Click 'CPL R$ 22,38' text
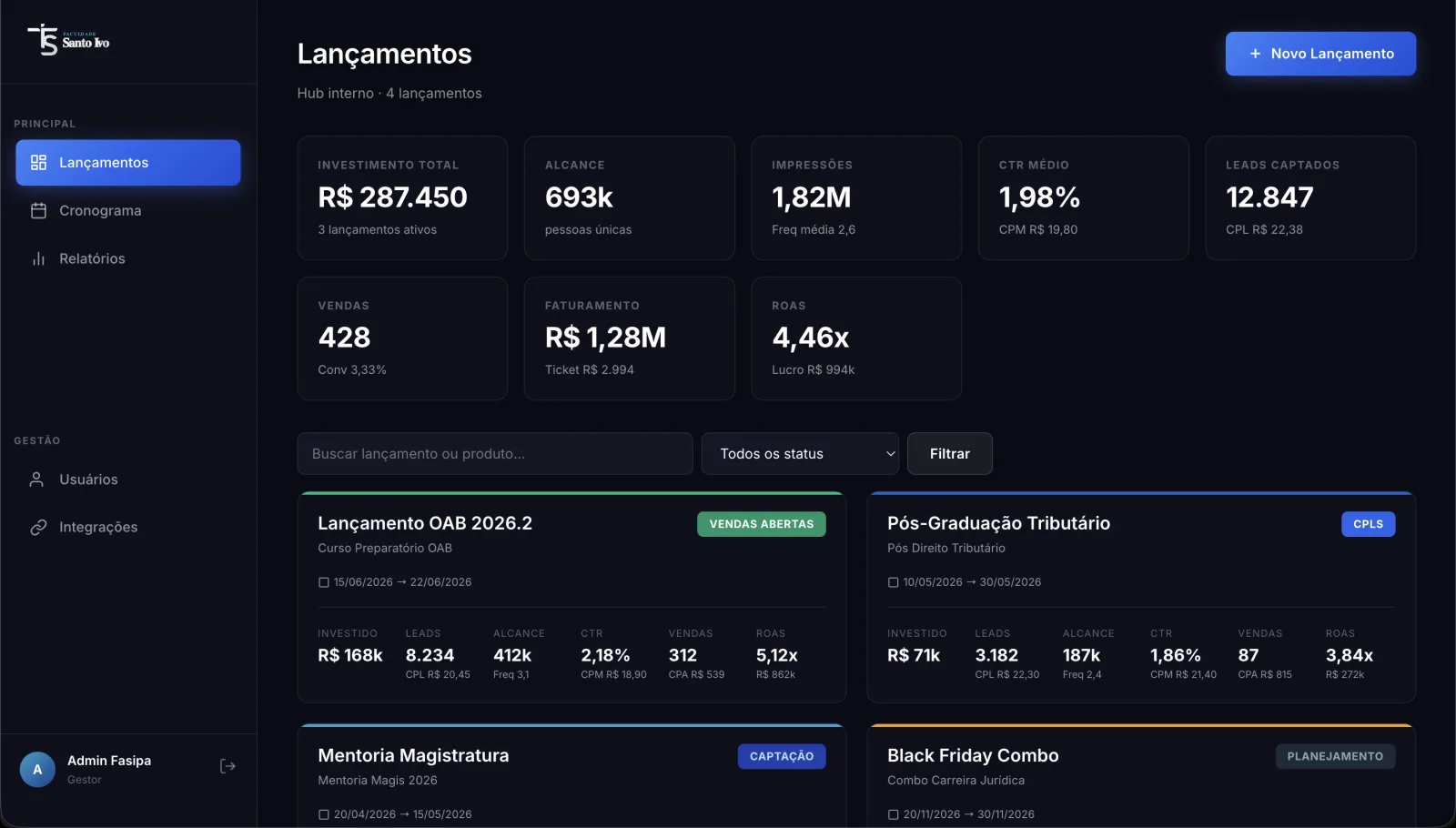 pos(1264,230)
